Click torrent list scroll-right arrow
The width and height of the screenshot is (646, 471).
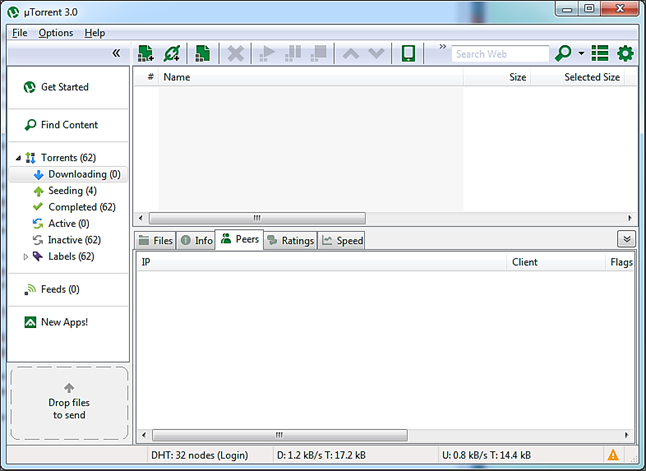(630, 218)
